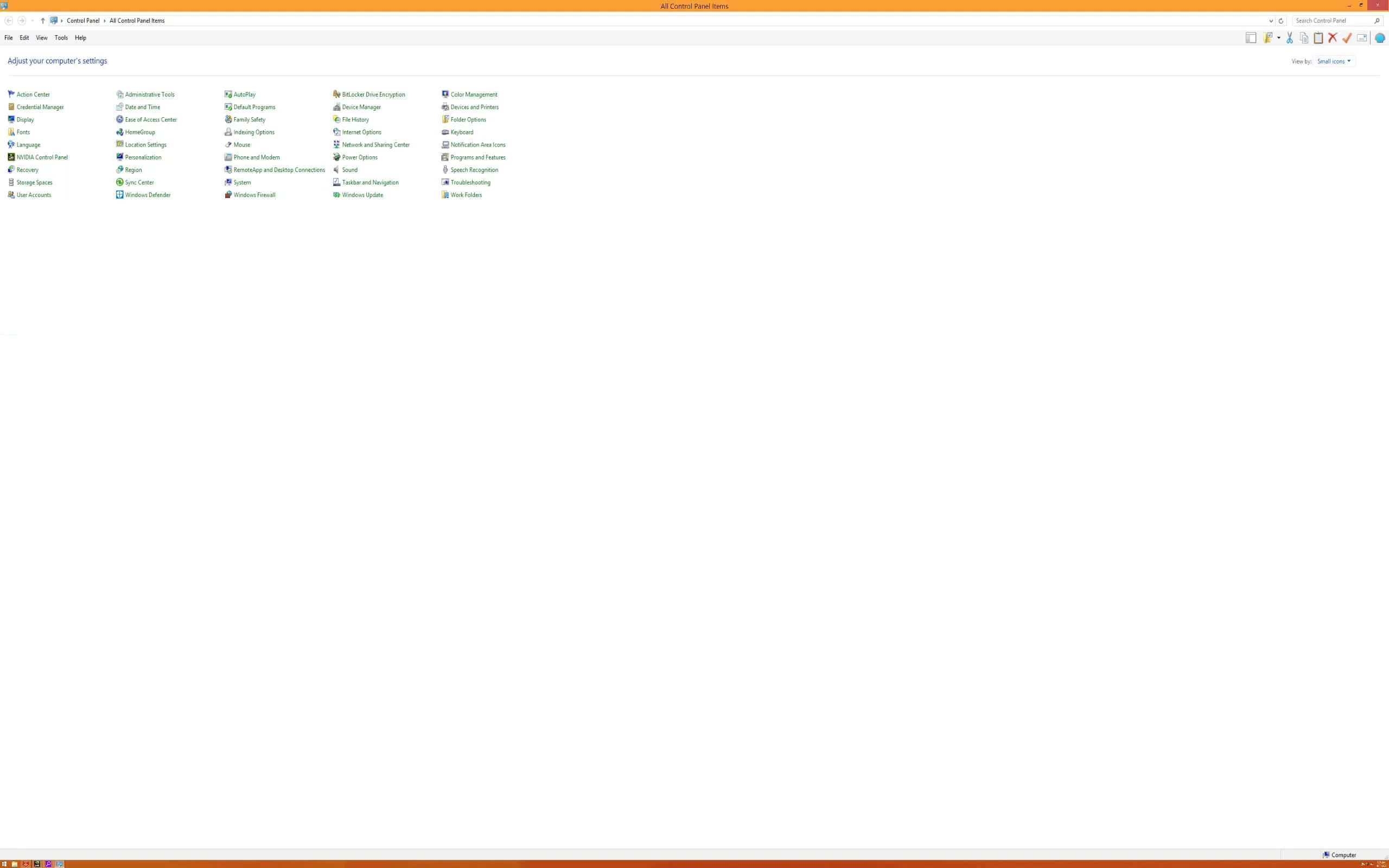This screenshot has width=1389, height=868.
Task: Open the NVIDIA Control Panel item
Action: coord(42,157)
